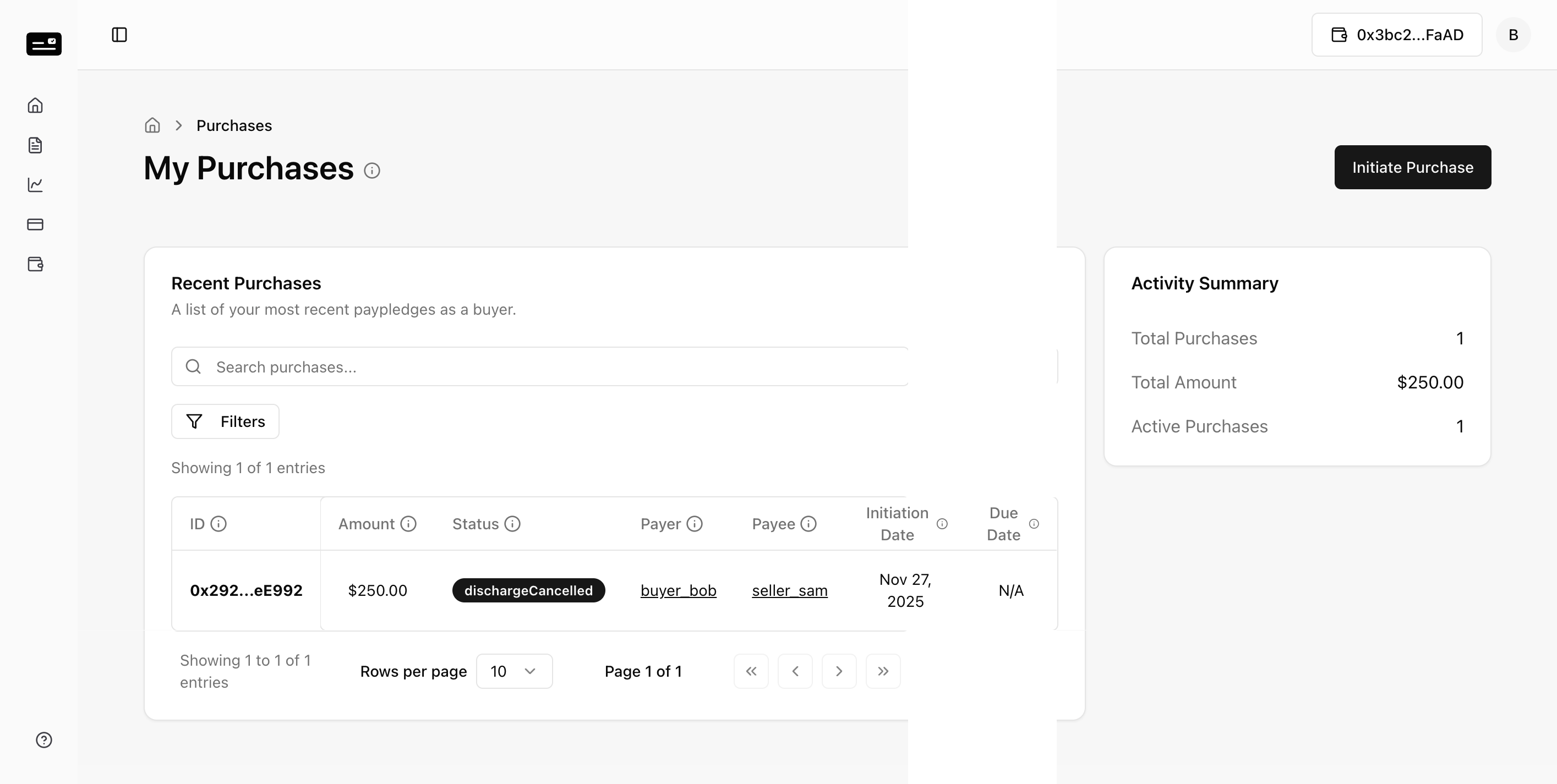Click the N/A due date cell

click(1011, 591)
